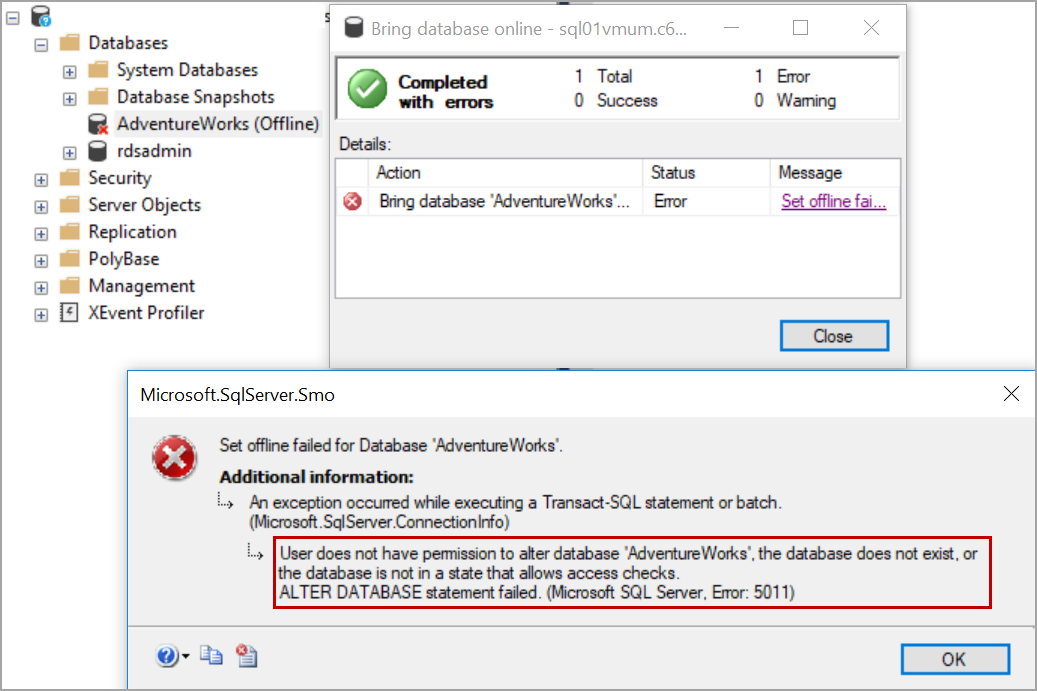
Task: Click the help question mark icon
Action: (x=167, y=656)
